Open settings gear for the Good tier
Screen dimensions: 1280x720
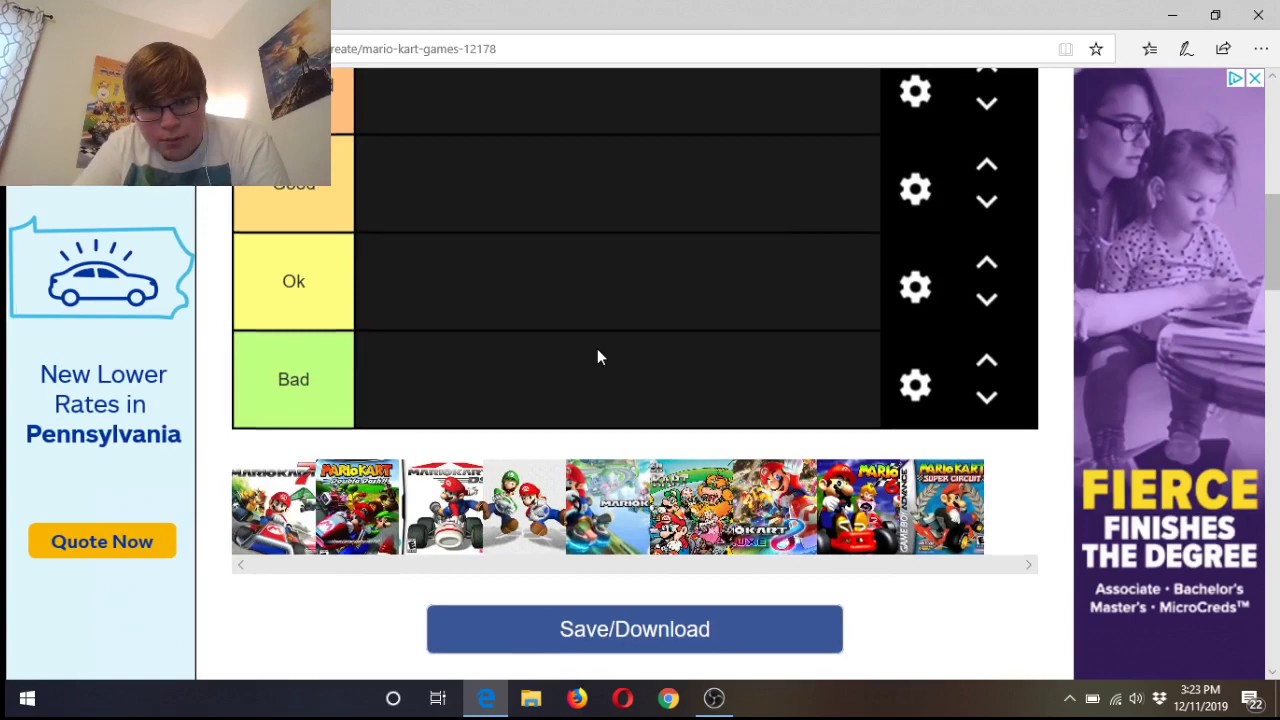915,189
